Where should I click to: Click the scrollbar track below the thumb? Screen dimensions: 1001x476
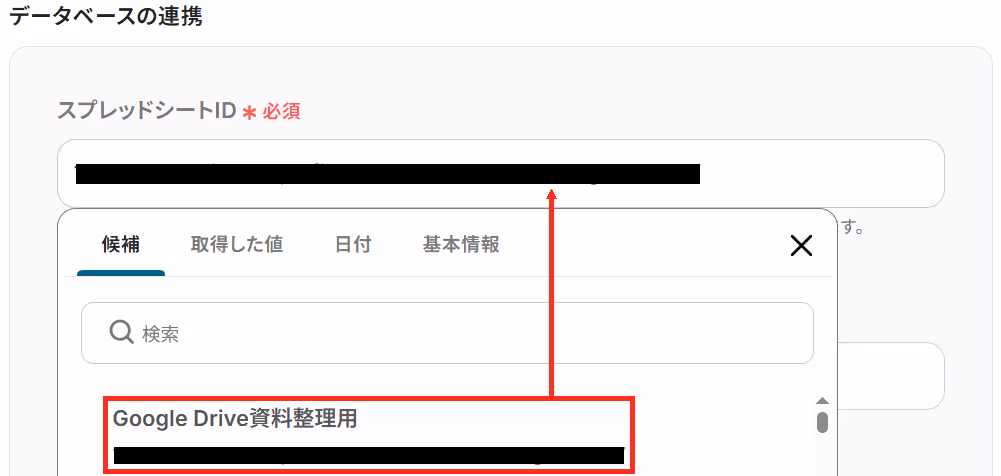coord(822,454)
